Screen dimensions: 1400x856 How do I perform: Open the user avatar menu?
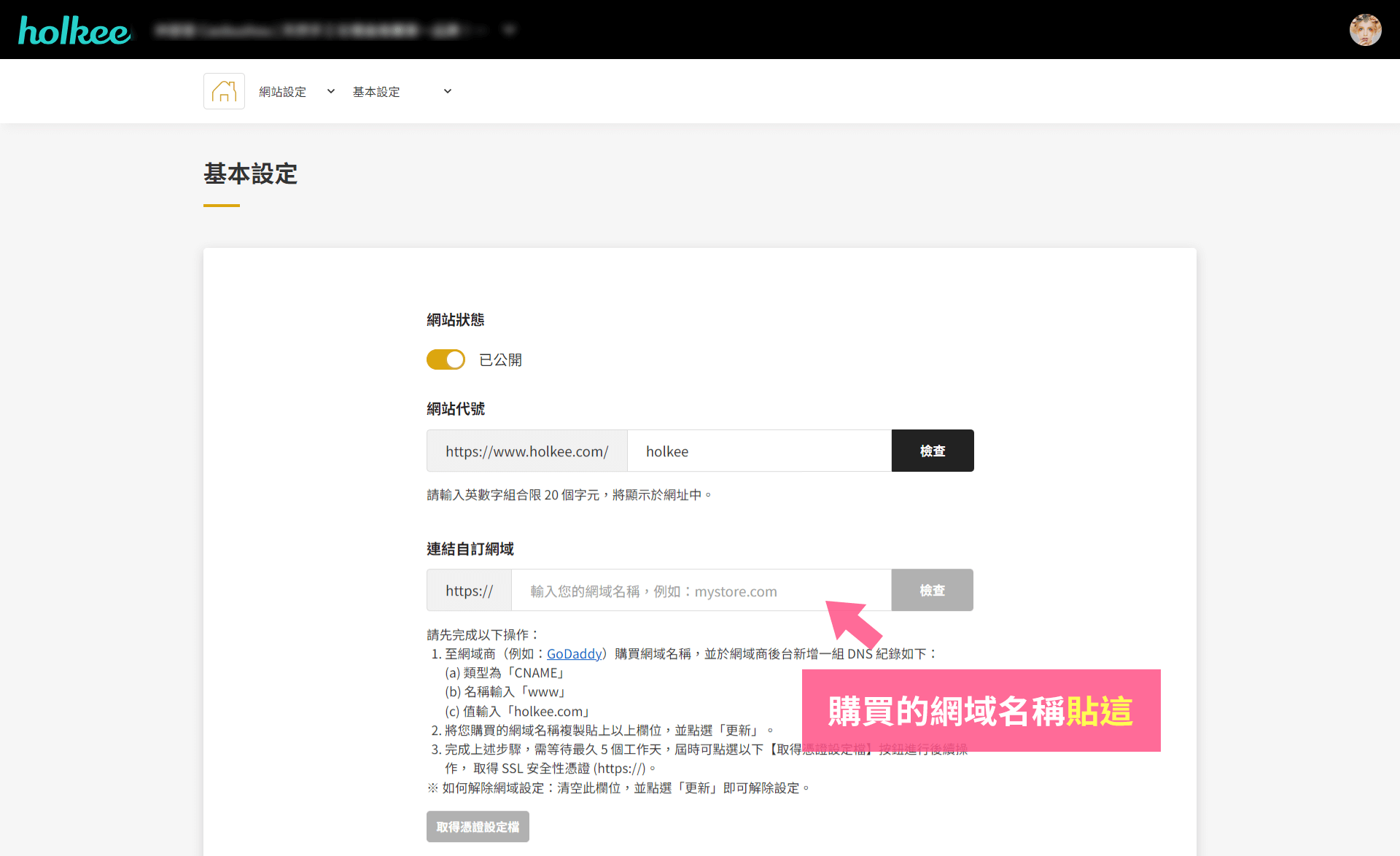pyautogui.click(x=1365, y=30)
